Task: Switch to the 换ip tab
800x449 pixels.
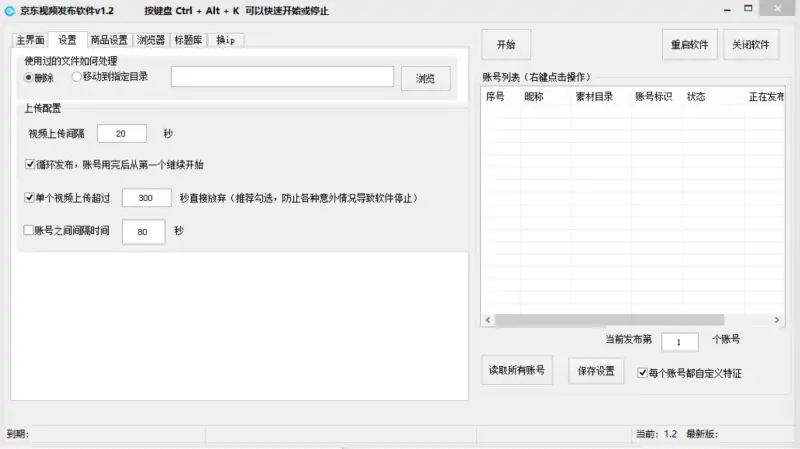Action: (x=226, y=40)
